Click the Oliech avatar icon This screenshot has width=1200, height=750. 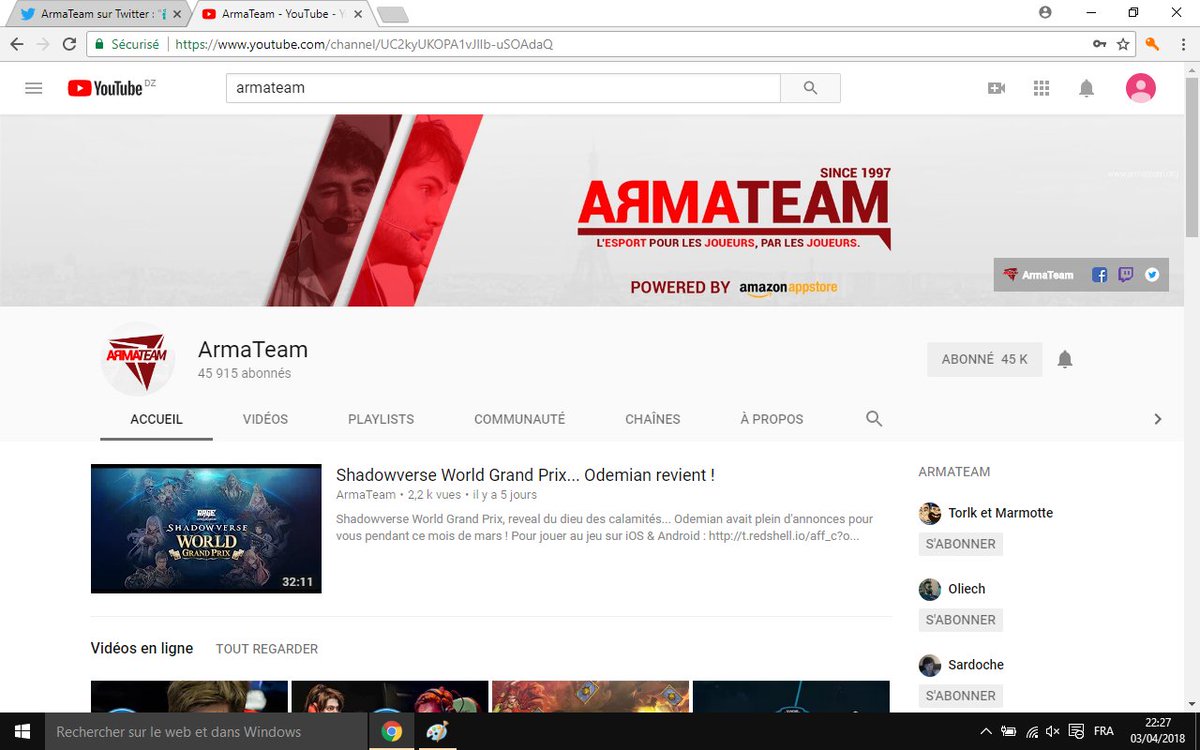pyautogui.click(x=930, y=589)
